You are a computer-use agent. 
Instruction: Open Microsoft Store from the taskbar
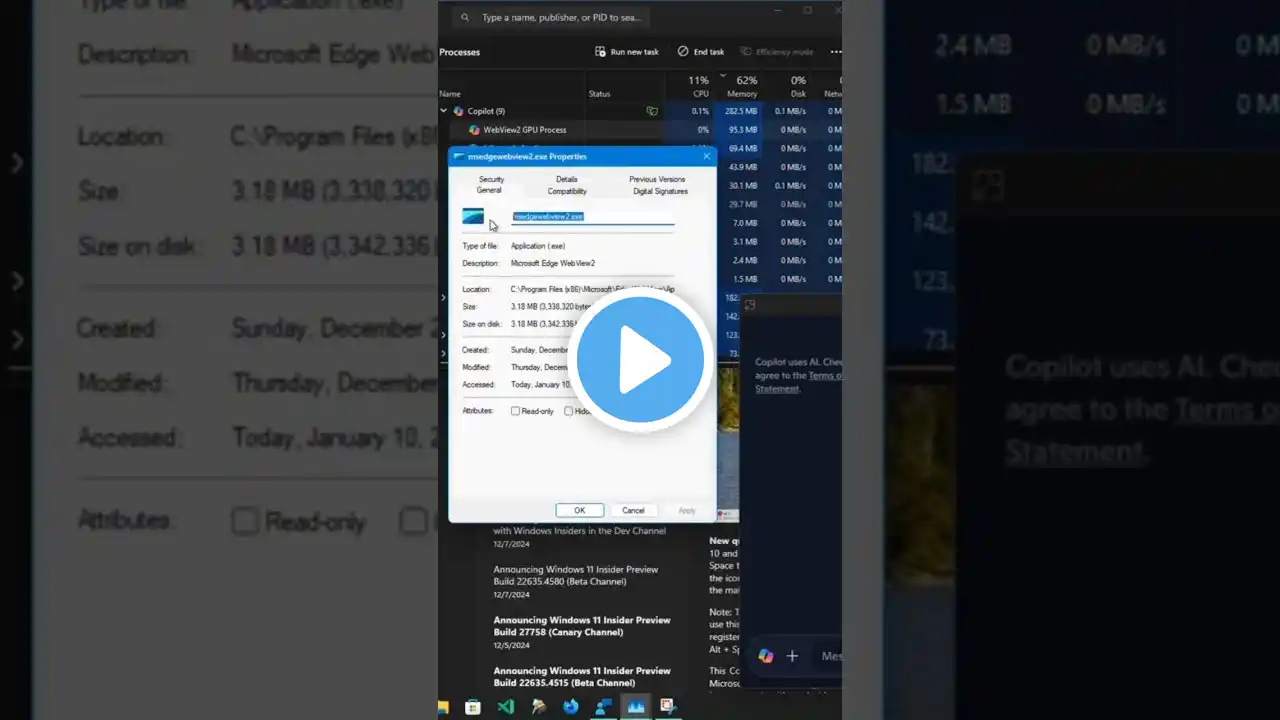click(473, 707)
